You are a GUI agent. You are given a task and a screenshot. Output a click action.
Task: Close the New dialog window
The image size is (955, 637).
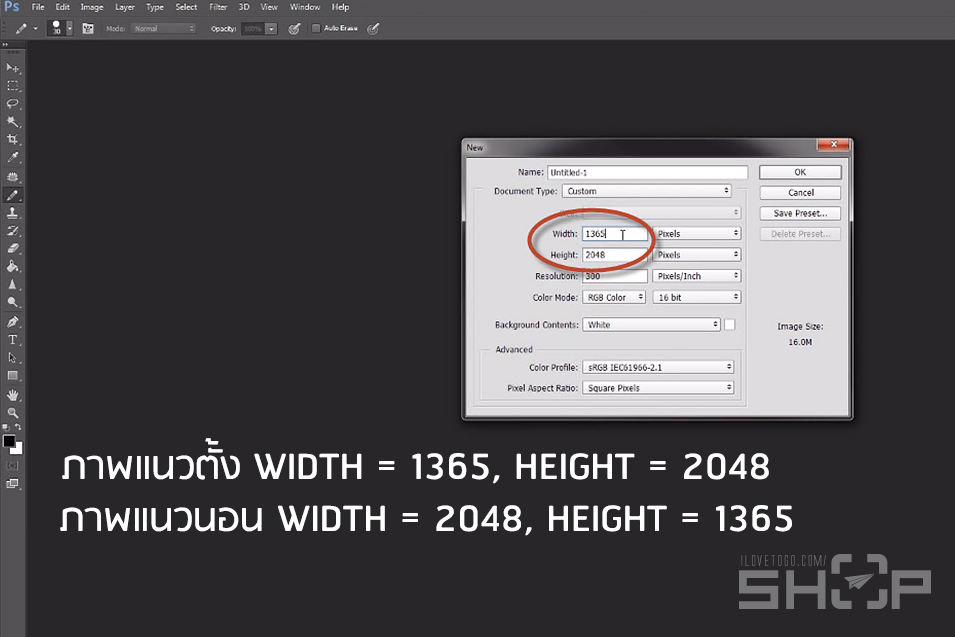coord(834,144)
